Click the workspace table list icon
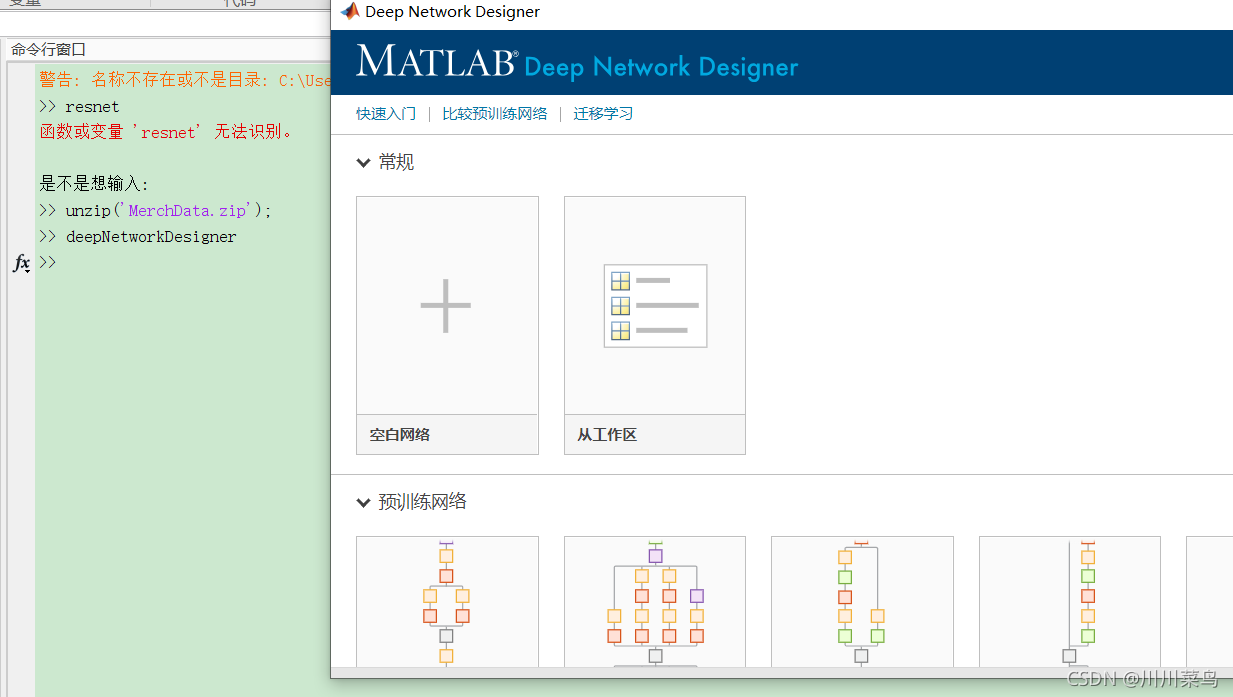 [655, 305]
